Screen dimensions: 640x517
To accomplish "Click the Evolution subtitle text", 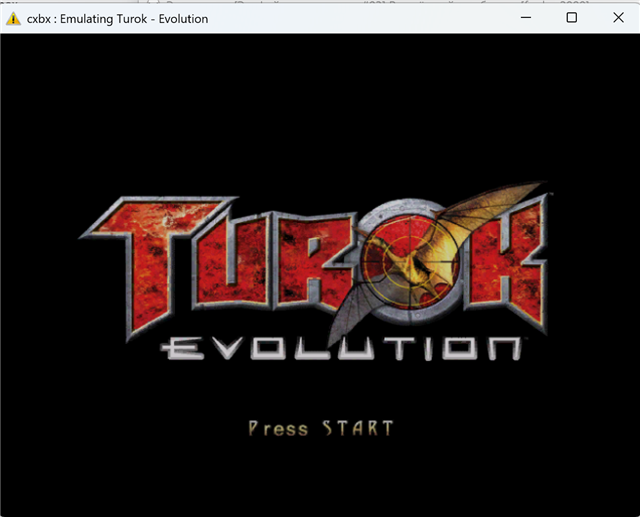I will [342, 349].
